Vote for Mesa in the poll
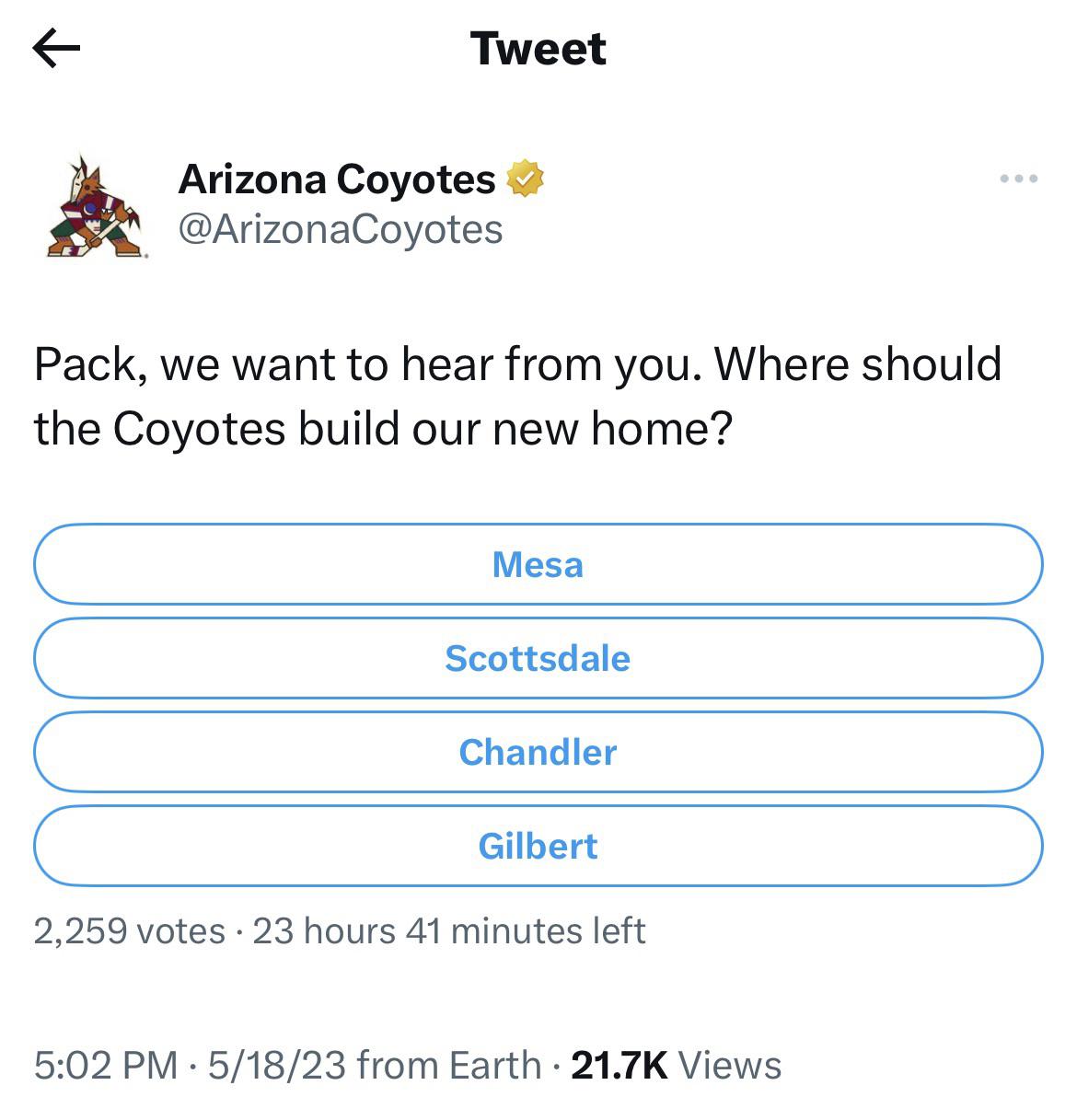This screenshot has width=1077, height=1120. [538, 564]
